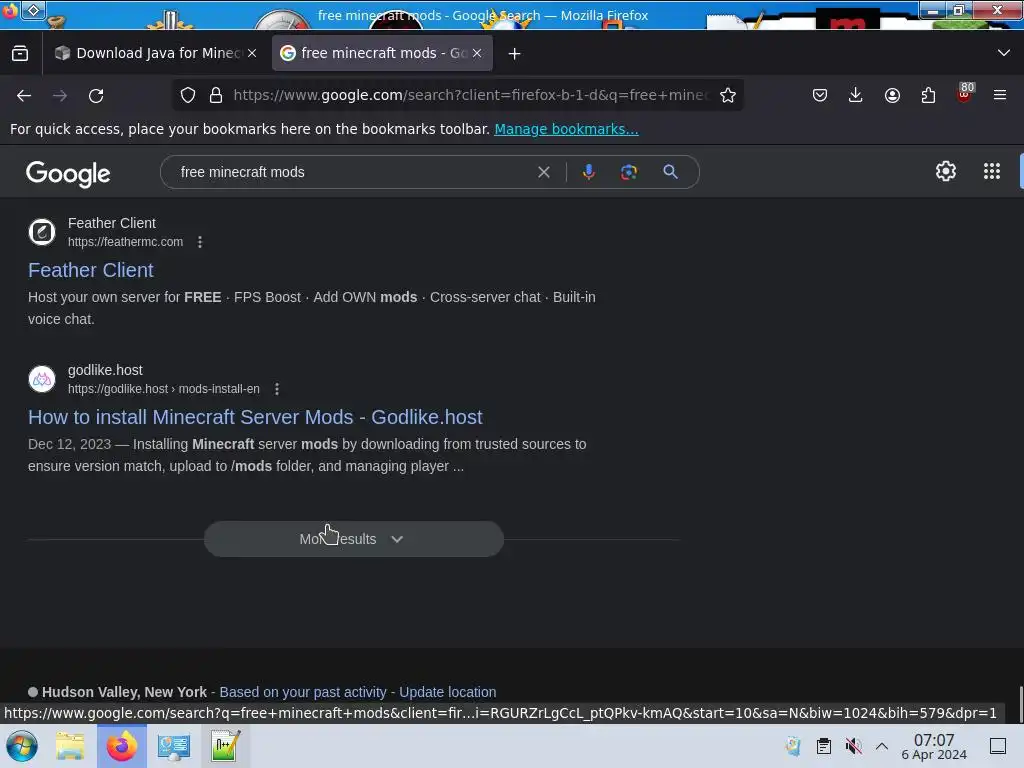Click the Feather Client site favicon
The height and width of the screenshot is (768, 1024).
click(x=42, y=232)
